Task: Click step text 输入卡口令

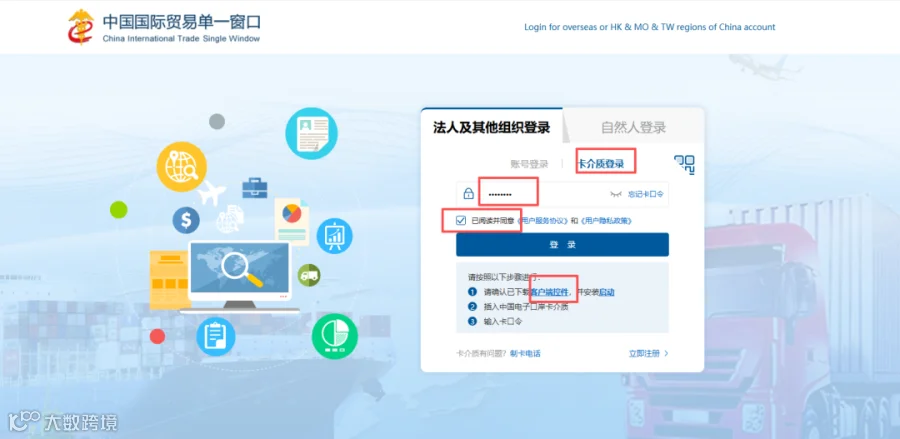Action: coord(503,322)
